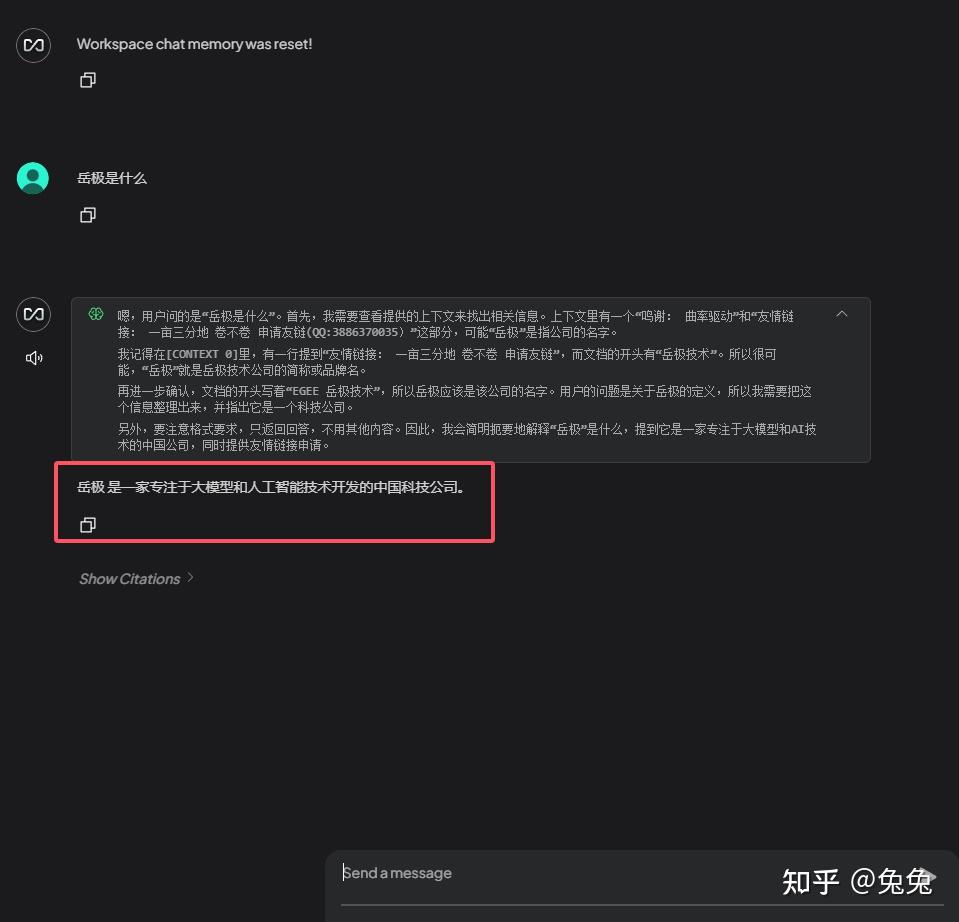This screenshot has width=959, height=922.
Task: Copy the highlighted final answer
Action: click(87, 524)
